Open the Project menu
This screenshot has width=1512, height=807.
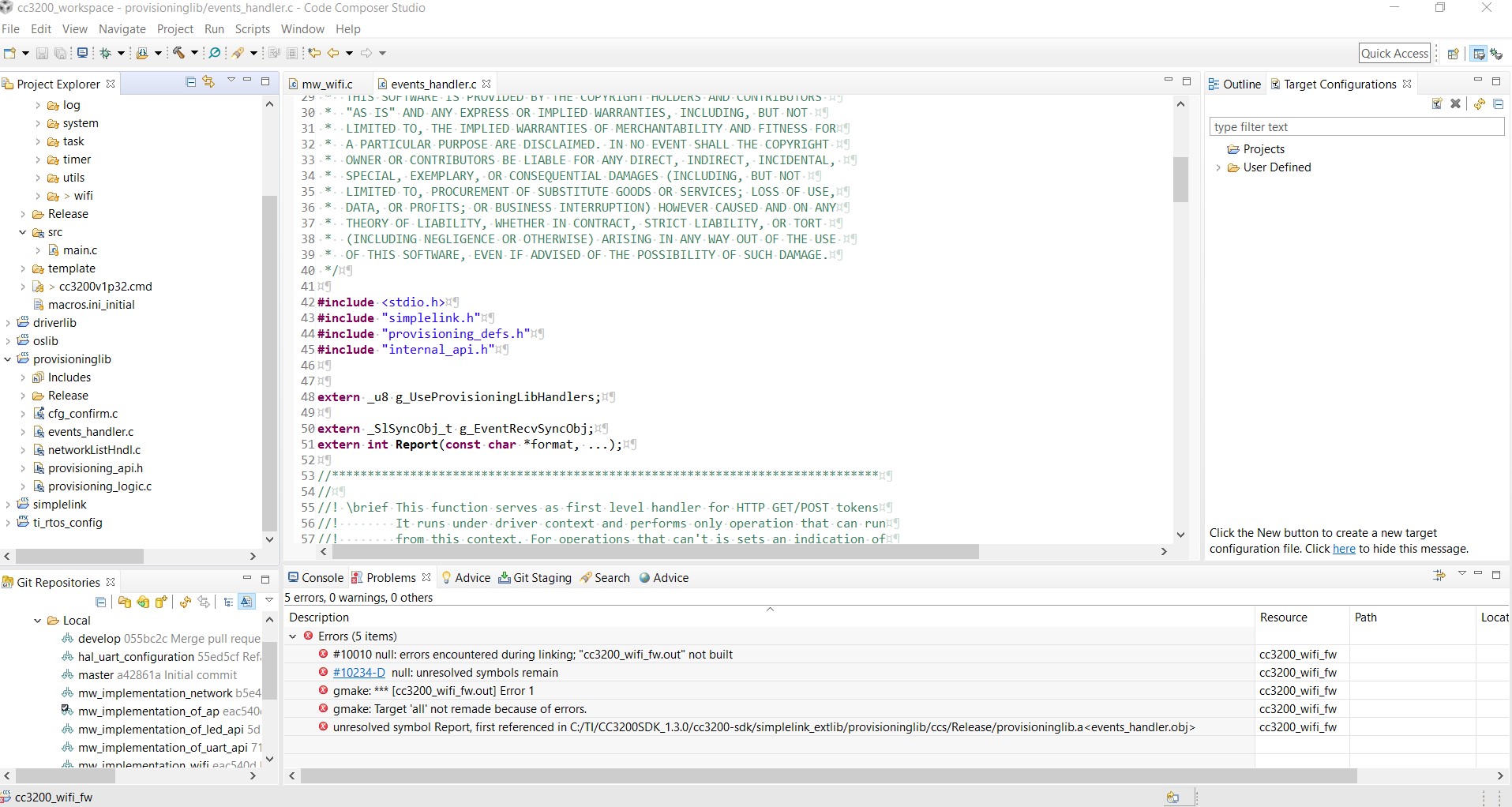click(x=174, y=29)
